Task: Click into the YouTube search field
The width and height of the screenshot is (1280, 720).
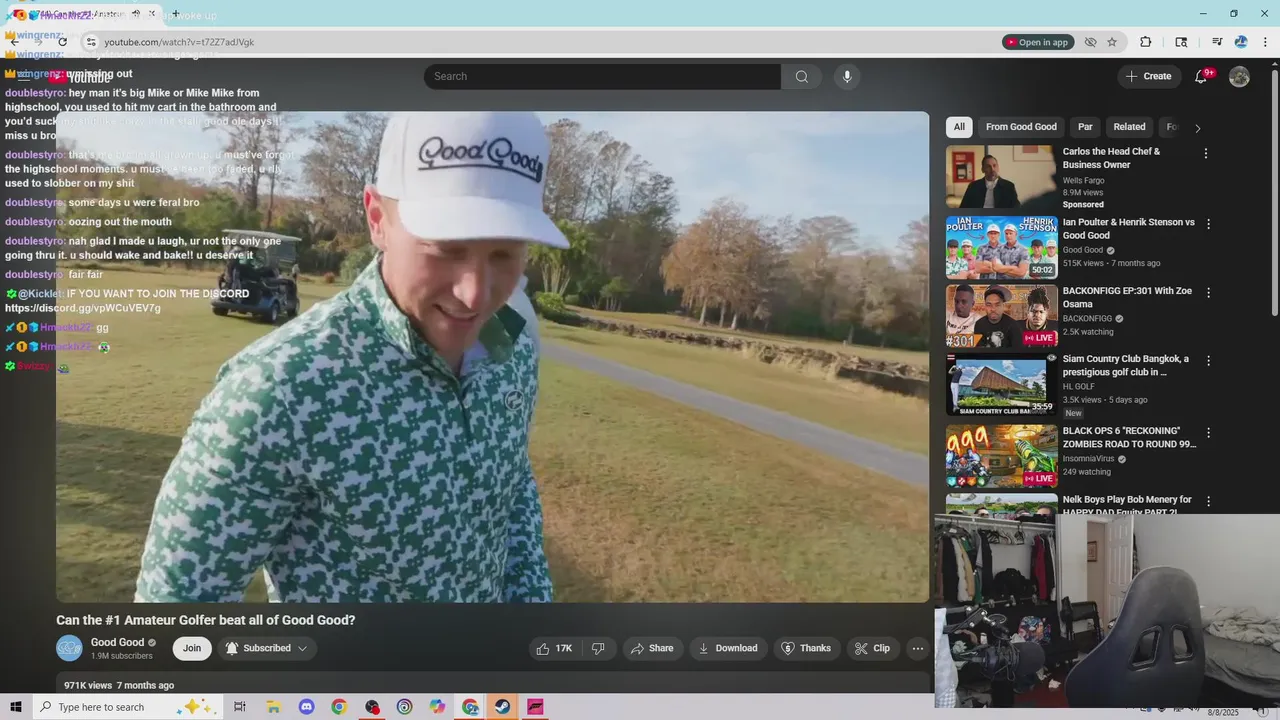Action: (602, 77)
